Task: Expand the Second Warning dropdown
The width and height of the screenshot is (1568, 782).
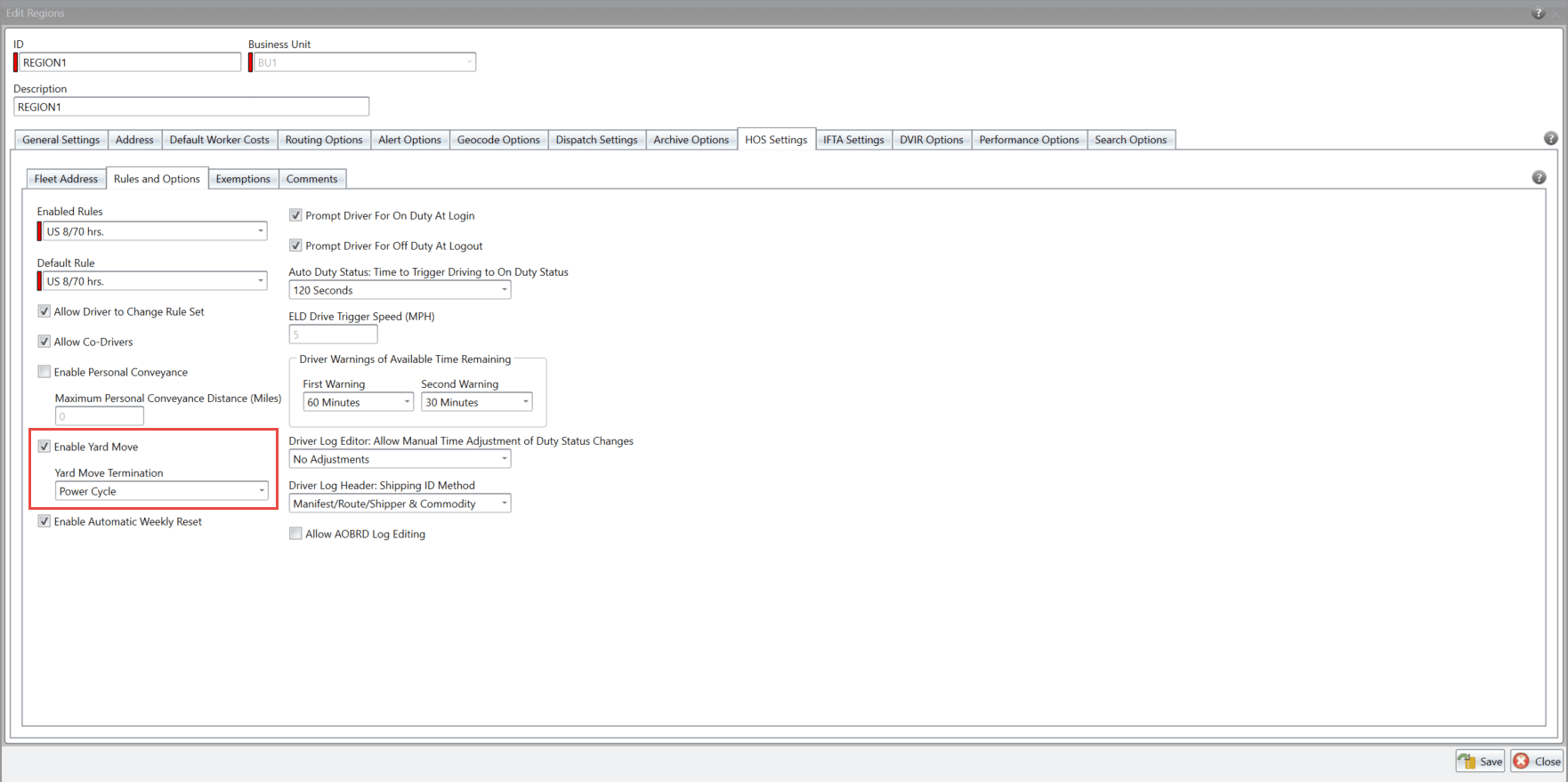Action: tap(525, 402)
